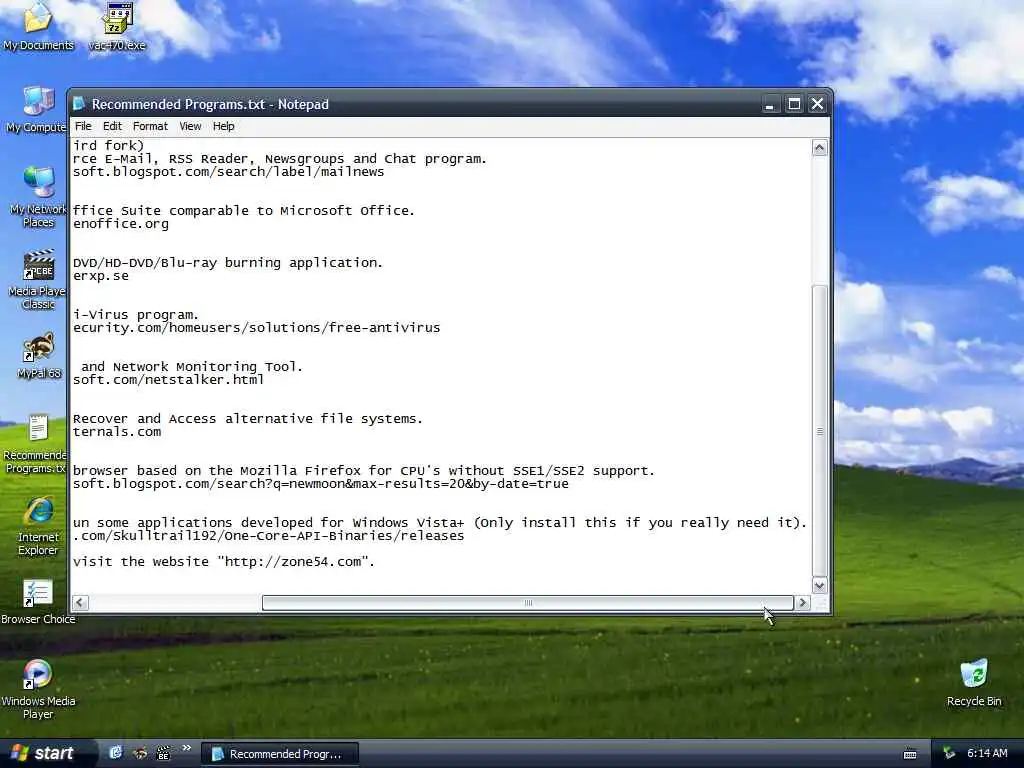Click the Recommended Programs taskbar button

[280, 754]
